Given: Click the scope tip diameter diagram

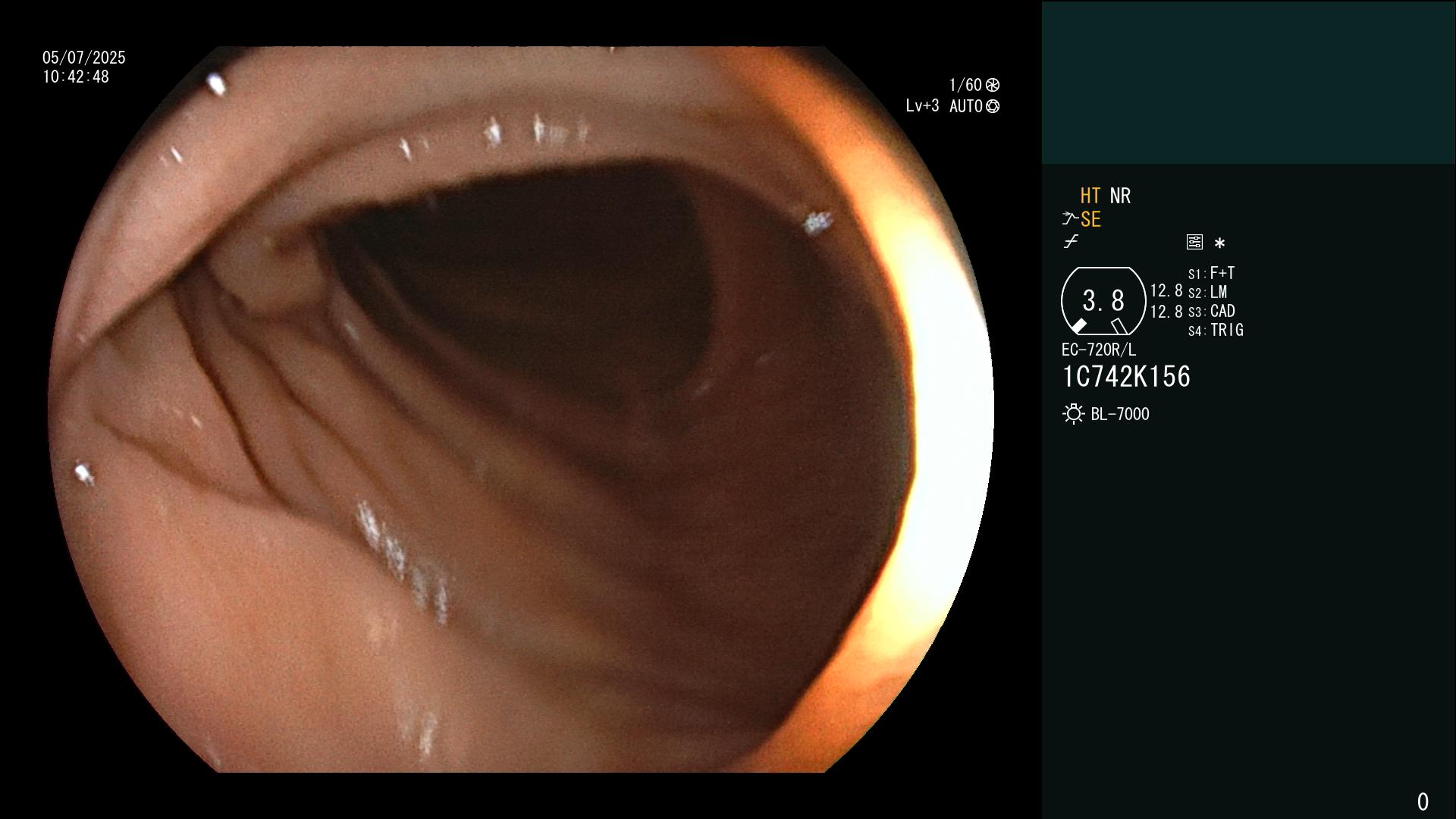Looking at the screenshot, I should click(x=1103, y=301).
